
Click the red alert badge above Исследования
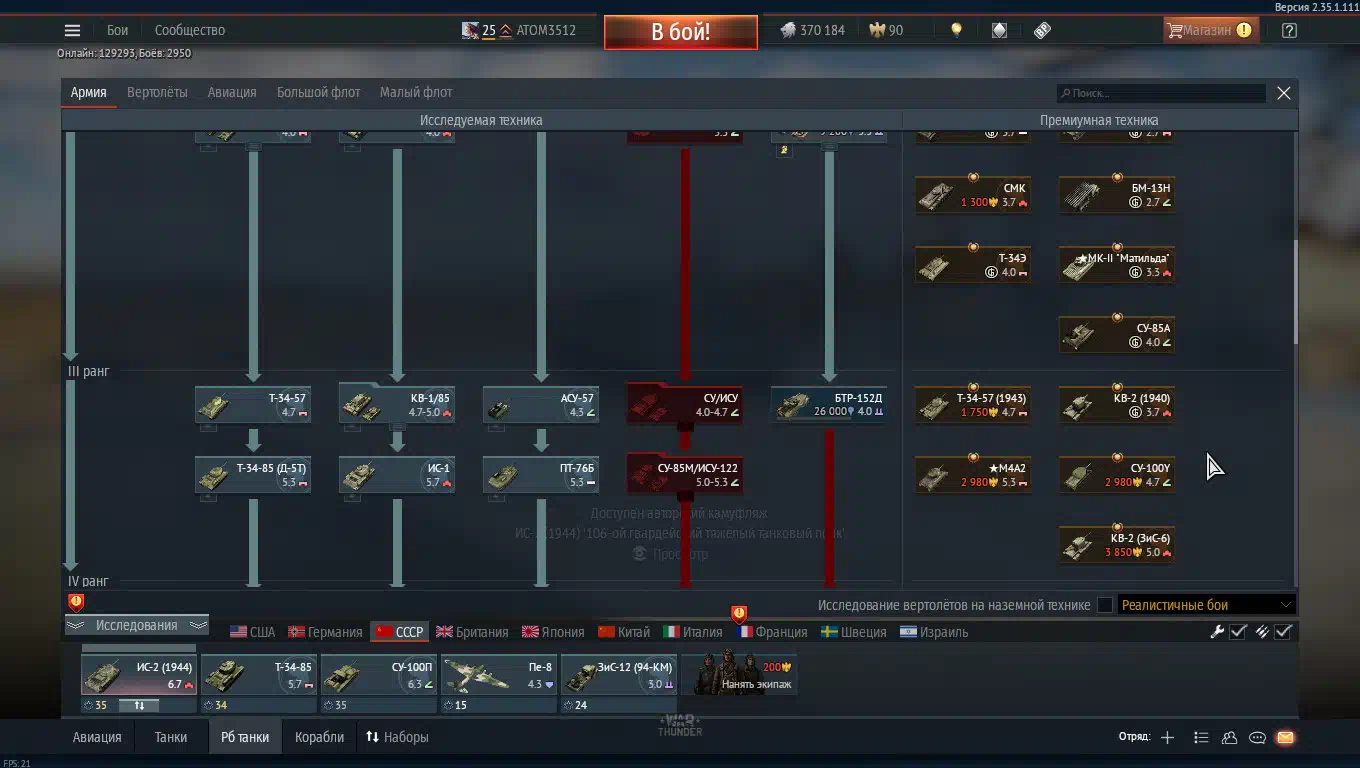click(x=76, y=602)
